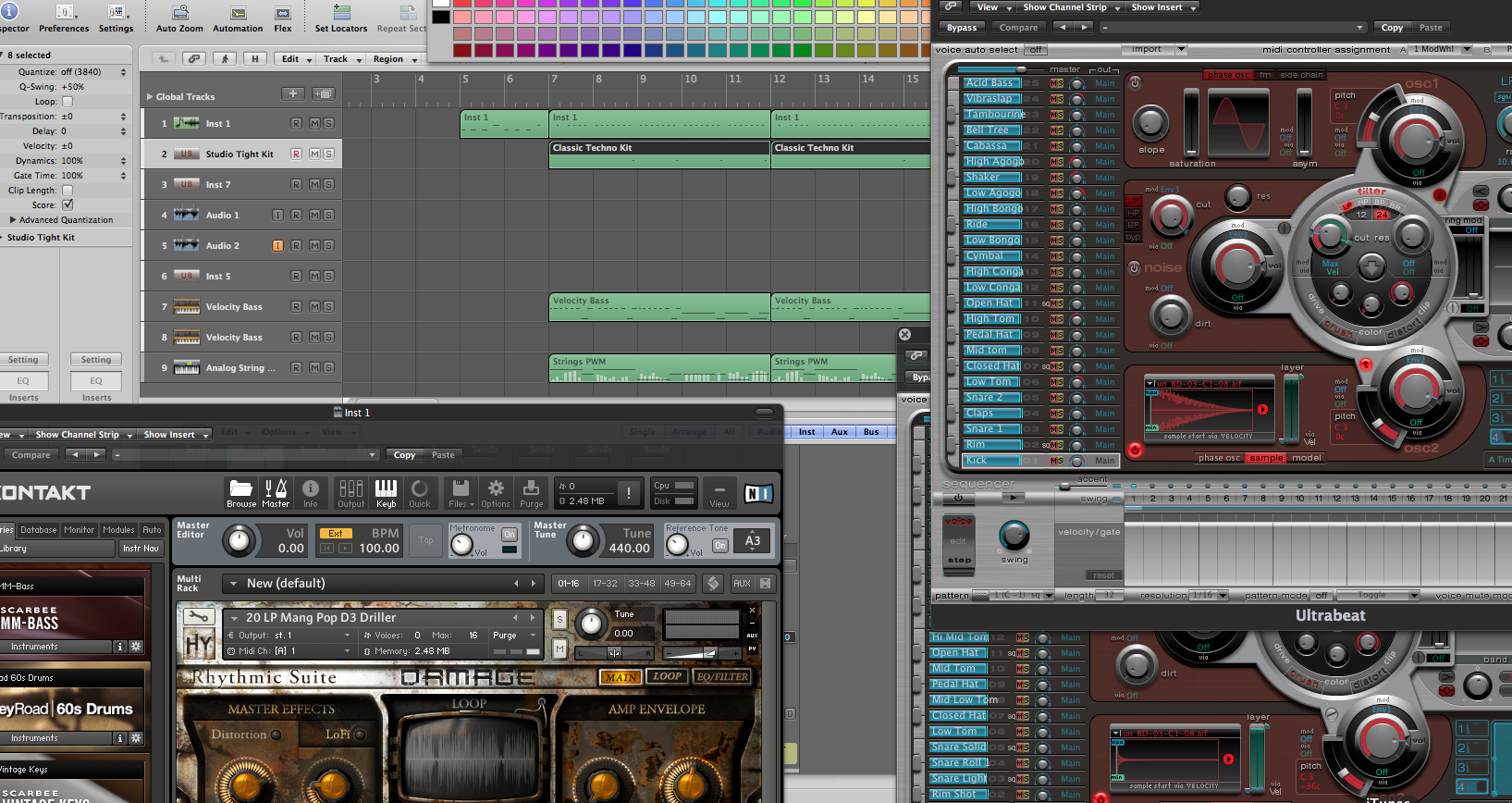The width and height of the screenshot is (1512, 803).
Task: Select the Classic Techno Kit region at bar 7
Action: point(659,154)
